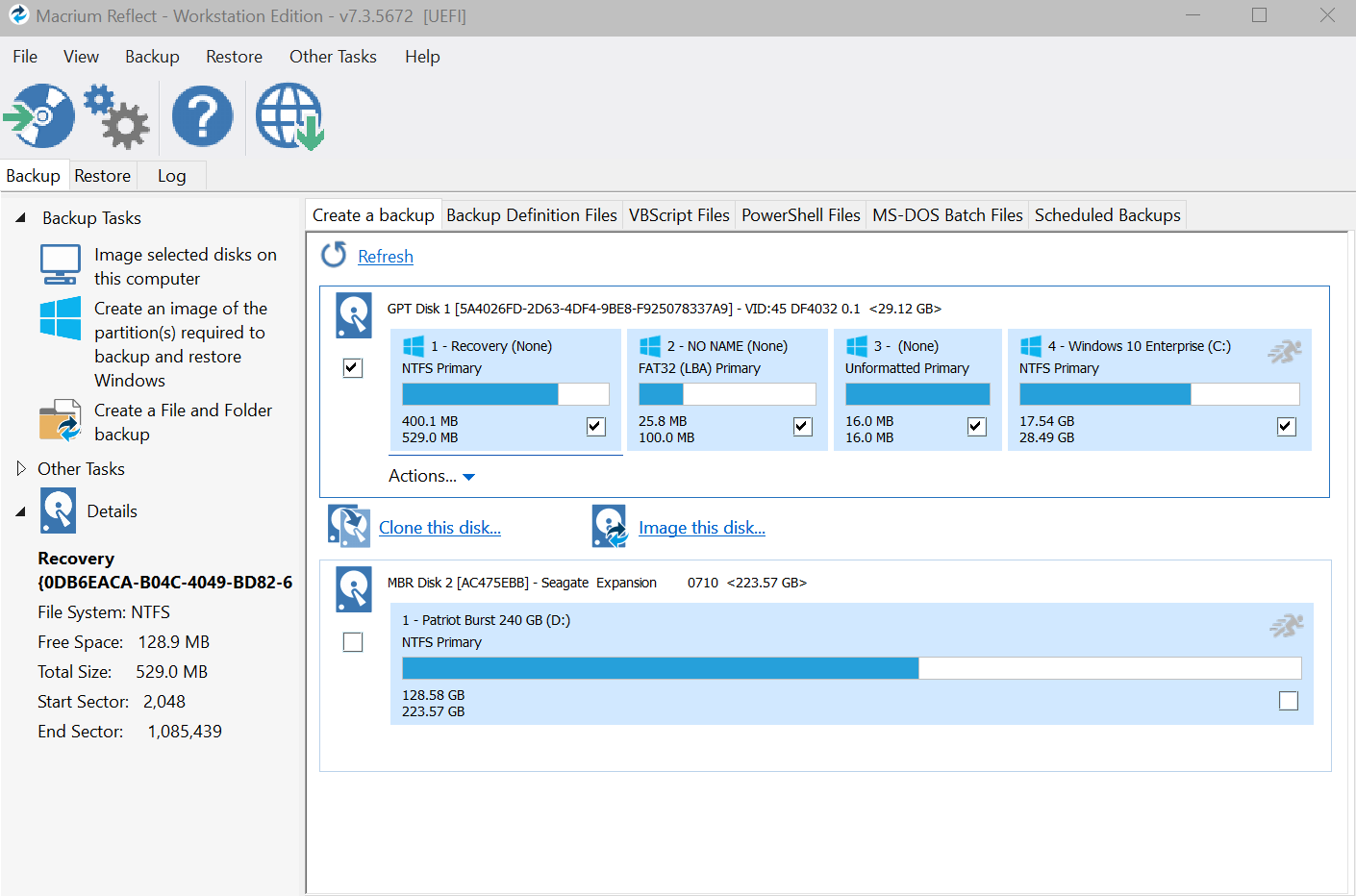
Task: Expand the Other Tasks section
Action: click(21, 468)
